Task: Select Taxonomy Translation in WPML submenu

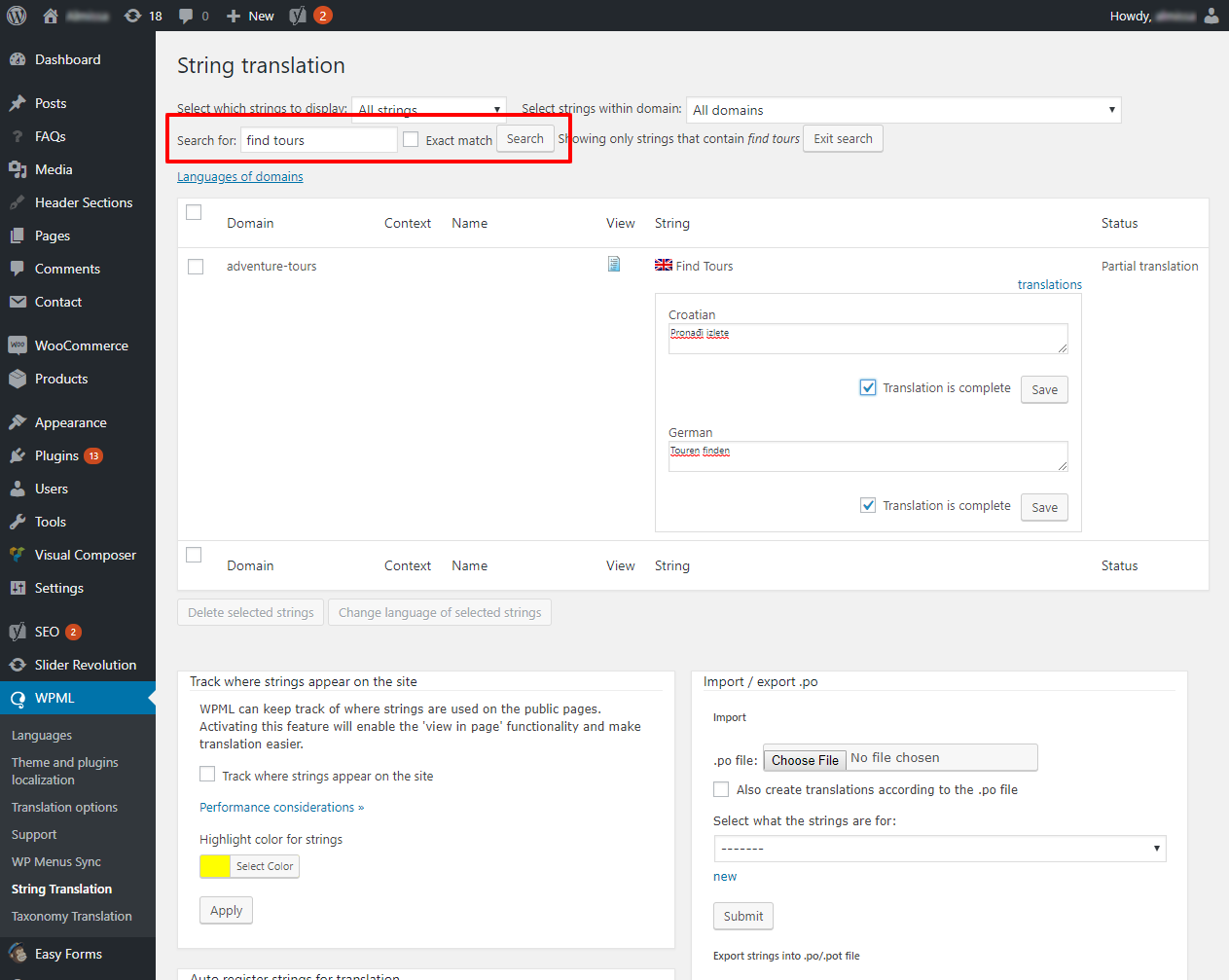Action: coord(71,916)
